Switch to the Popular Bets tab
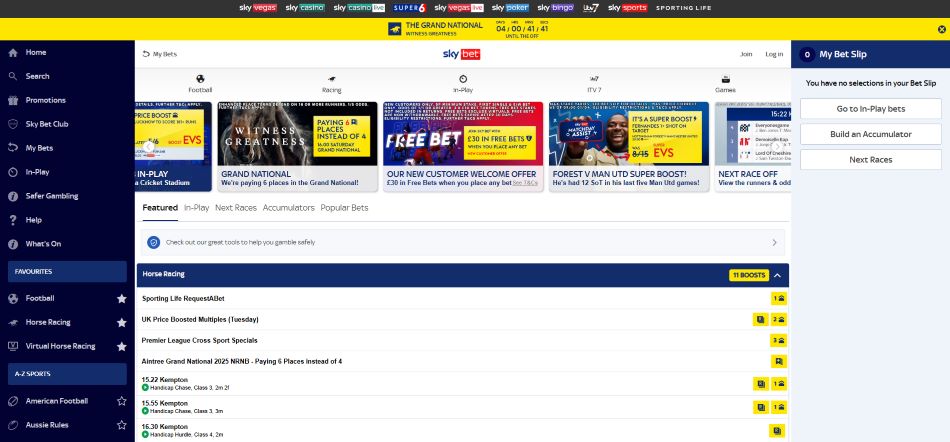950x442 pixels. [344, 208]
